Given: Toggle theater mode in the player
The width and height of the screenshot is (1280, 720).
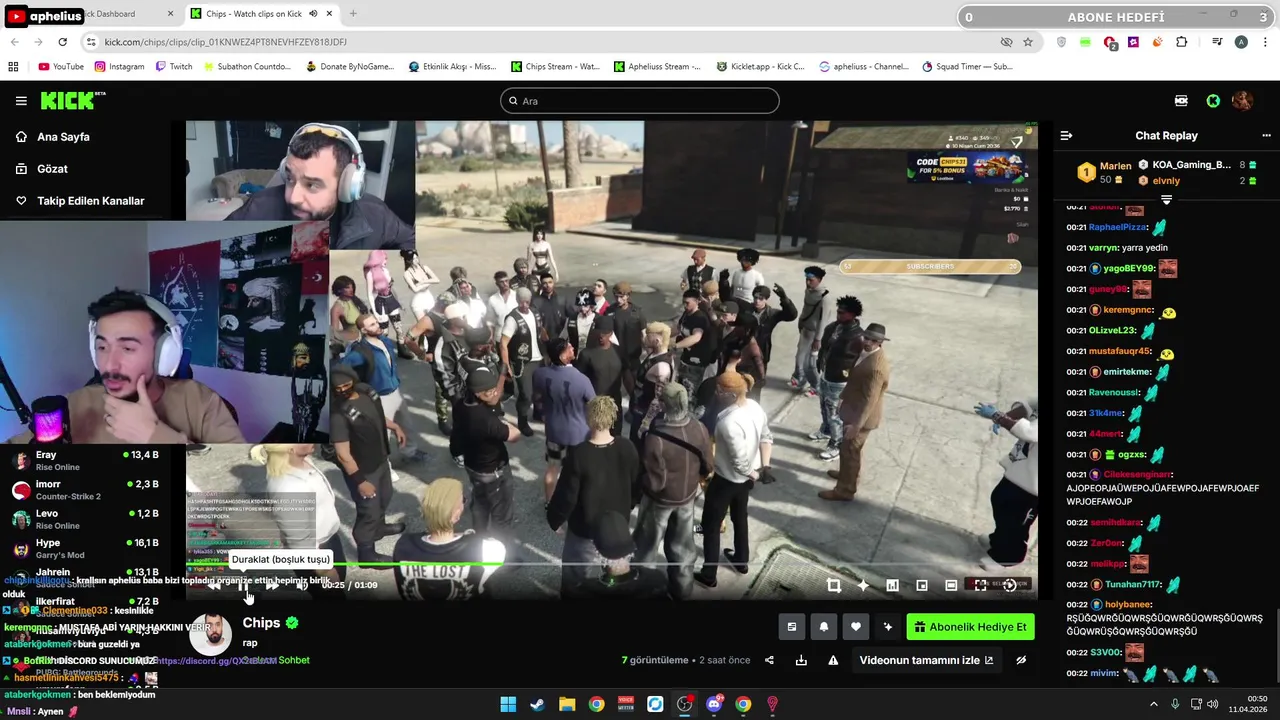Looking at the screenshot, I should (951, 585).
